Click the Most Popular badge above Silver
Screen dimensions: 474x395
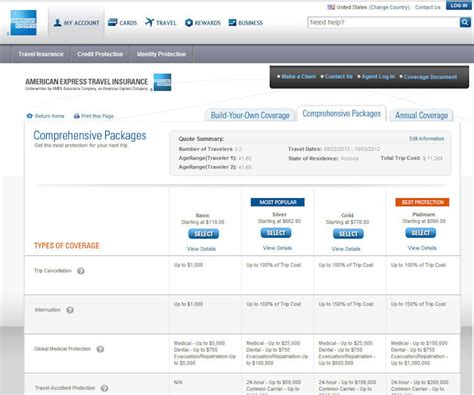tap(278, 202)
